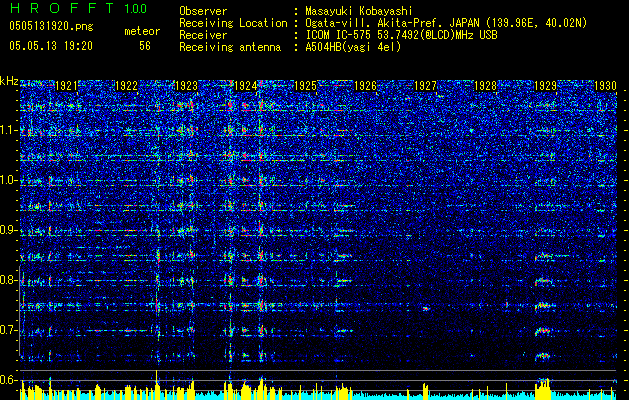629x400 pixels.
Task: Select the ICOM IC-575 53.7492 MHz USB text
Action: click(402, 35)
